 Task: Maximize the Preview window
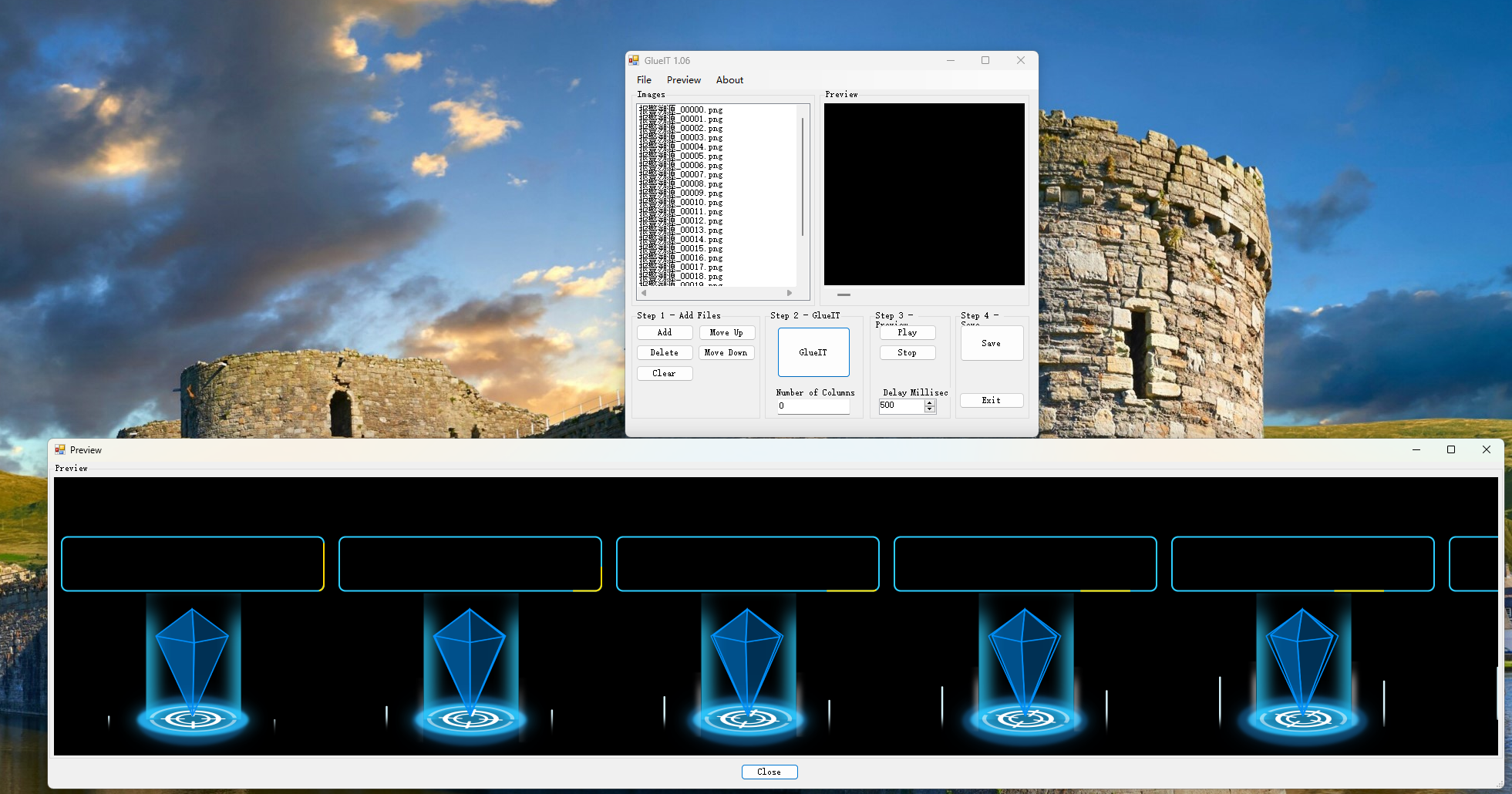1451,449
